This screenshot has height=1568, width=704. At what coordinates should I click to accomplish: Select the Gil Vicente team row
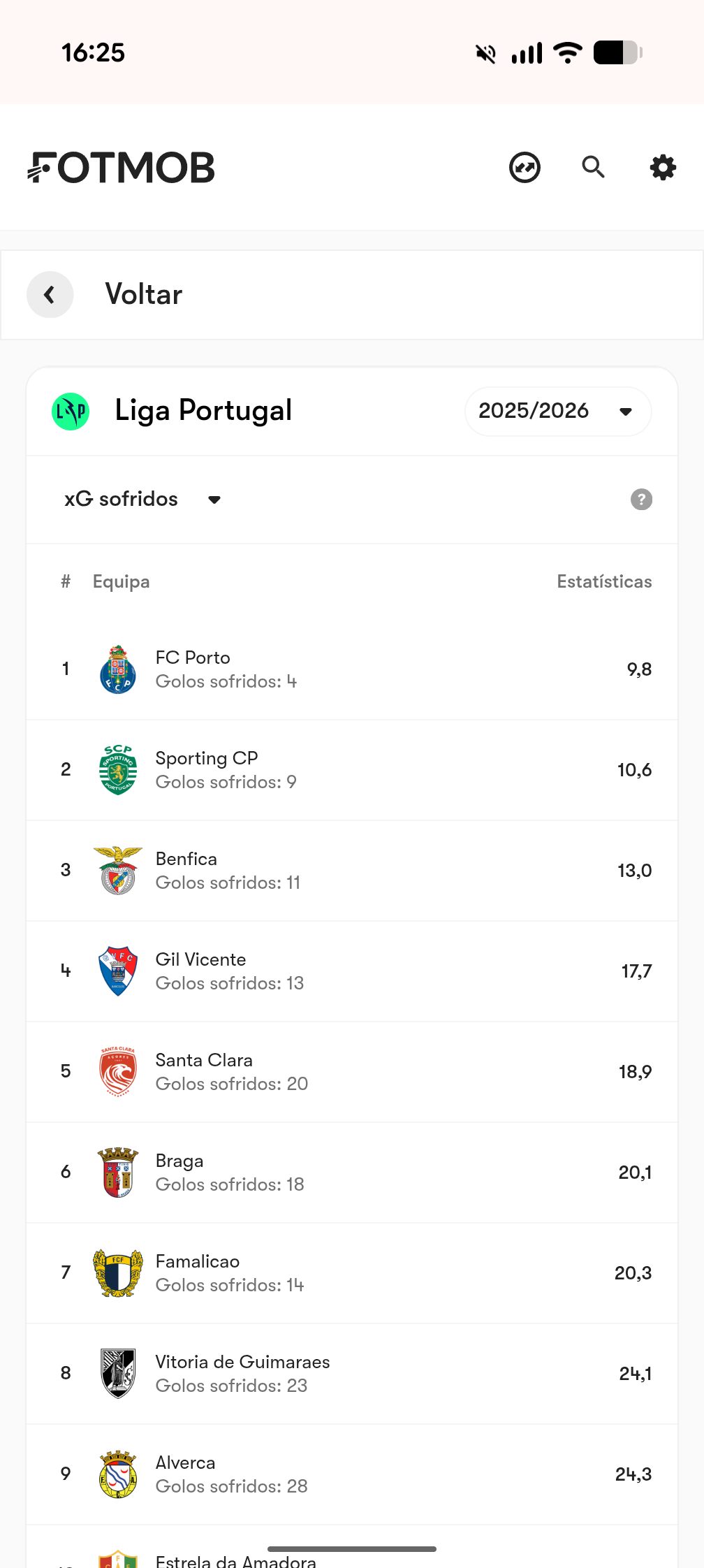pos(352,971)
